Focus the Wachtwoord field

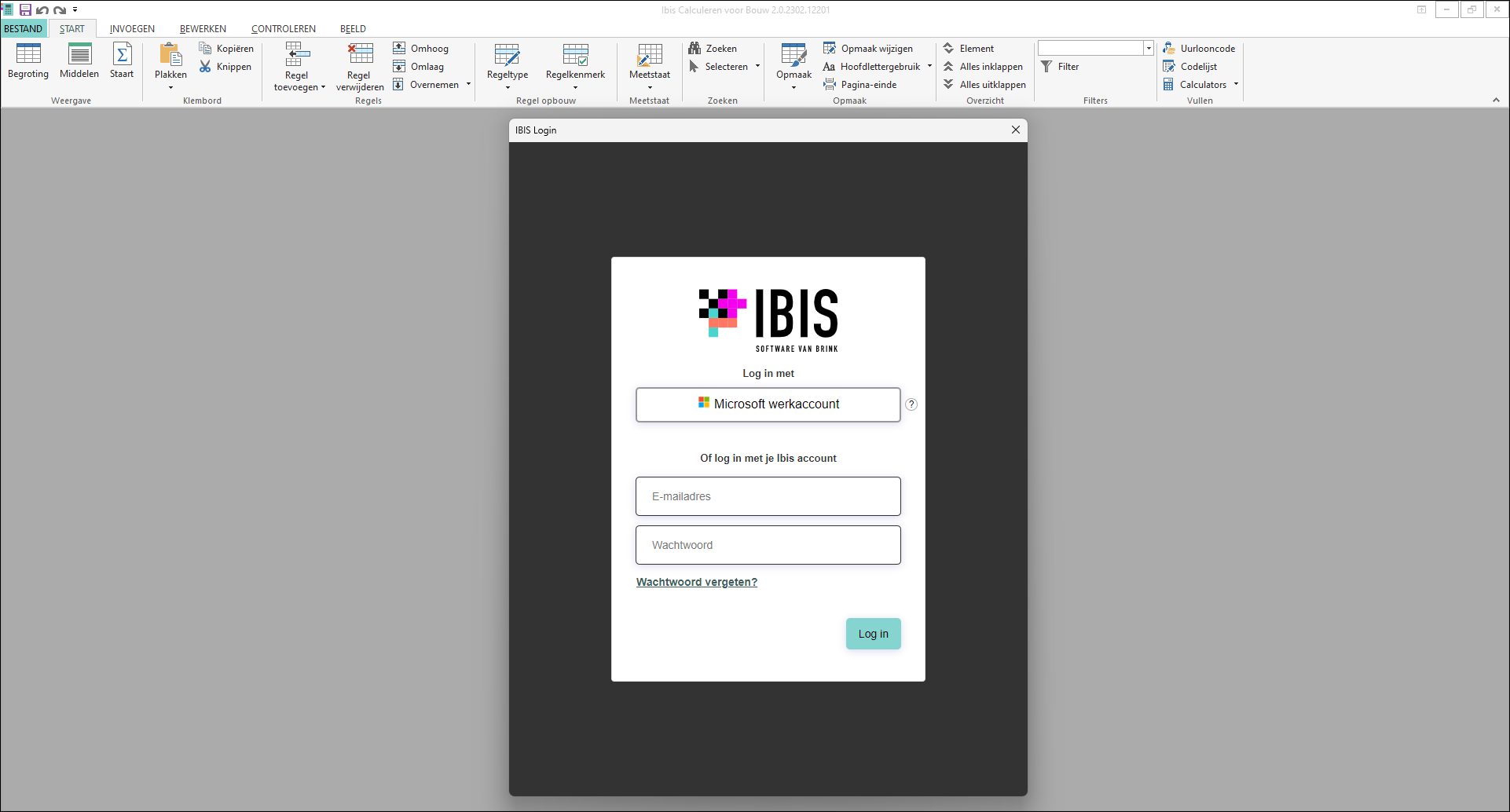pos(768,545)
